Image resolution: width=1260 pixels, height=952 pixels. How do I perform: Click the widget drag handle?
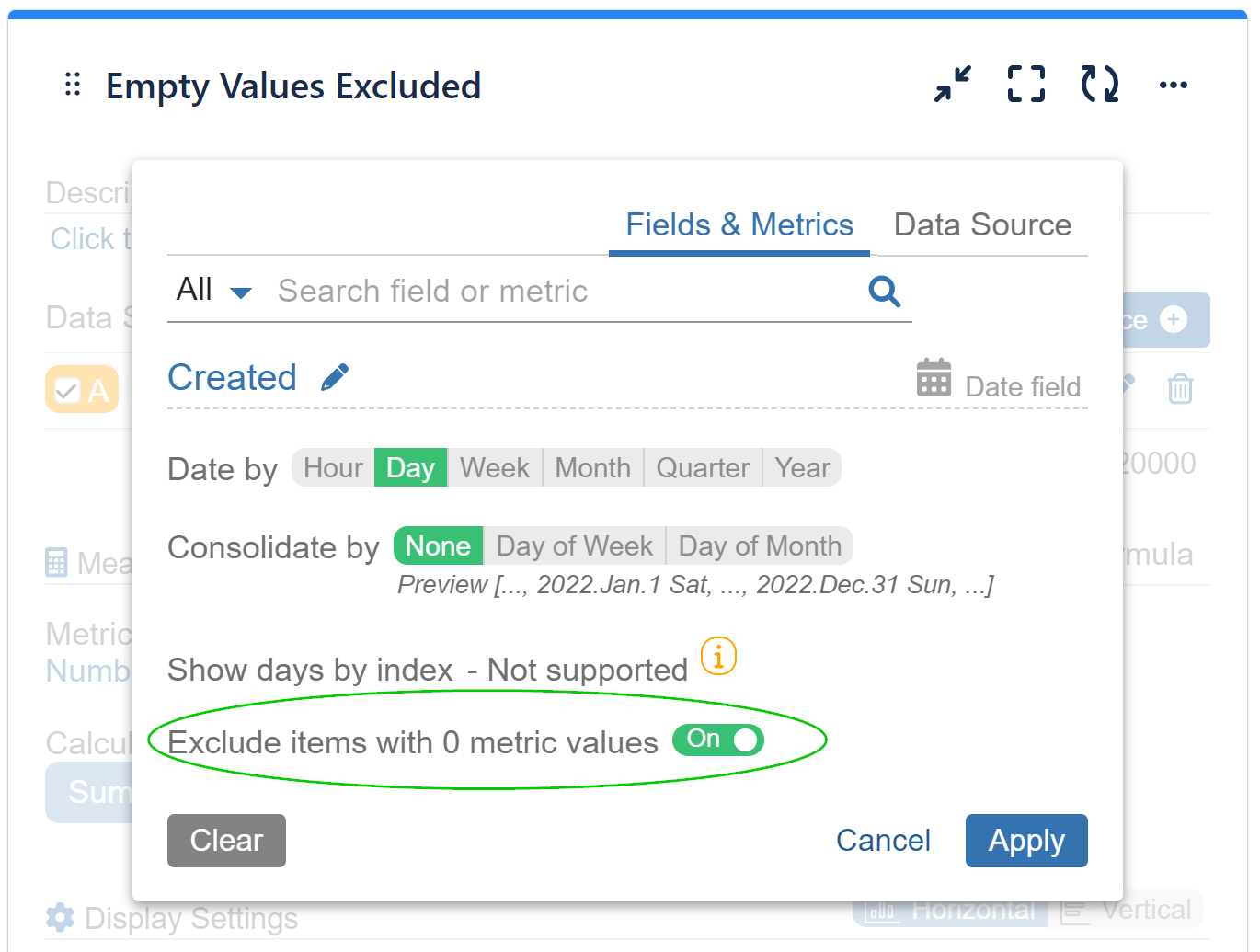[x=72, y=84]
